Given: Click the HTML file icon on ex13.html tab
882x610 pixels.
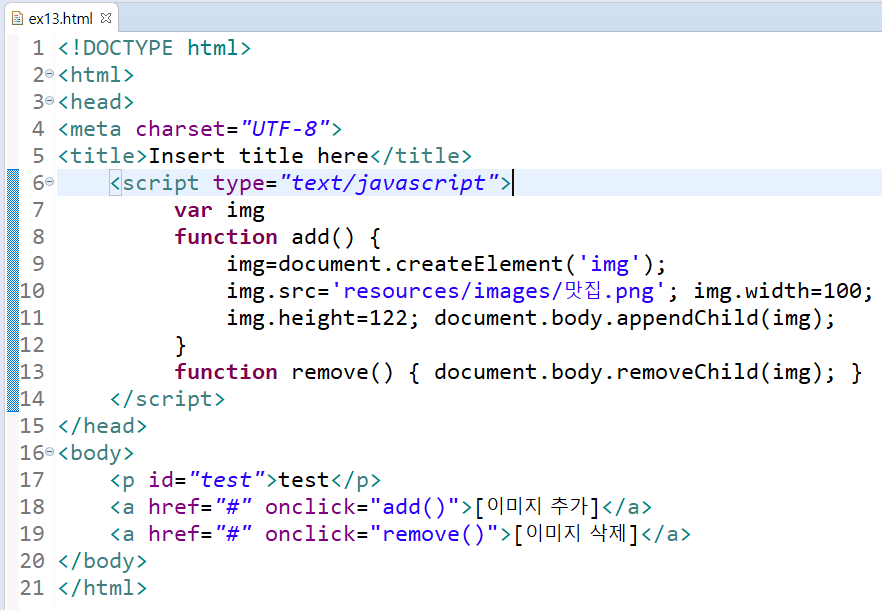Looking at the screenshot, I should click(x=17, y=19).
